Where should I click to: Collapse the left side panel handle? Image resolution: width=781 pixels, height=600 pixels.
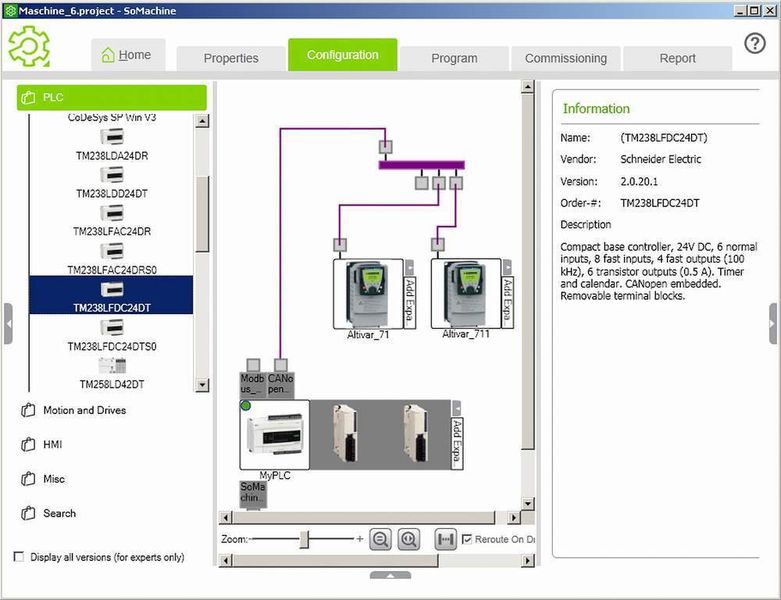[x=8, y=324]
